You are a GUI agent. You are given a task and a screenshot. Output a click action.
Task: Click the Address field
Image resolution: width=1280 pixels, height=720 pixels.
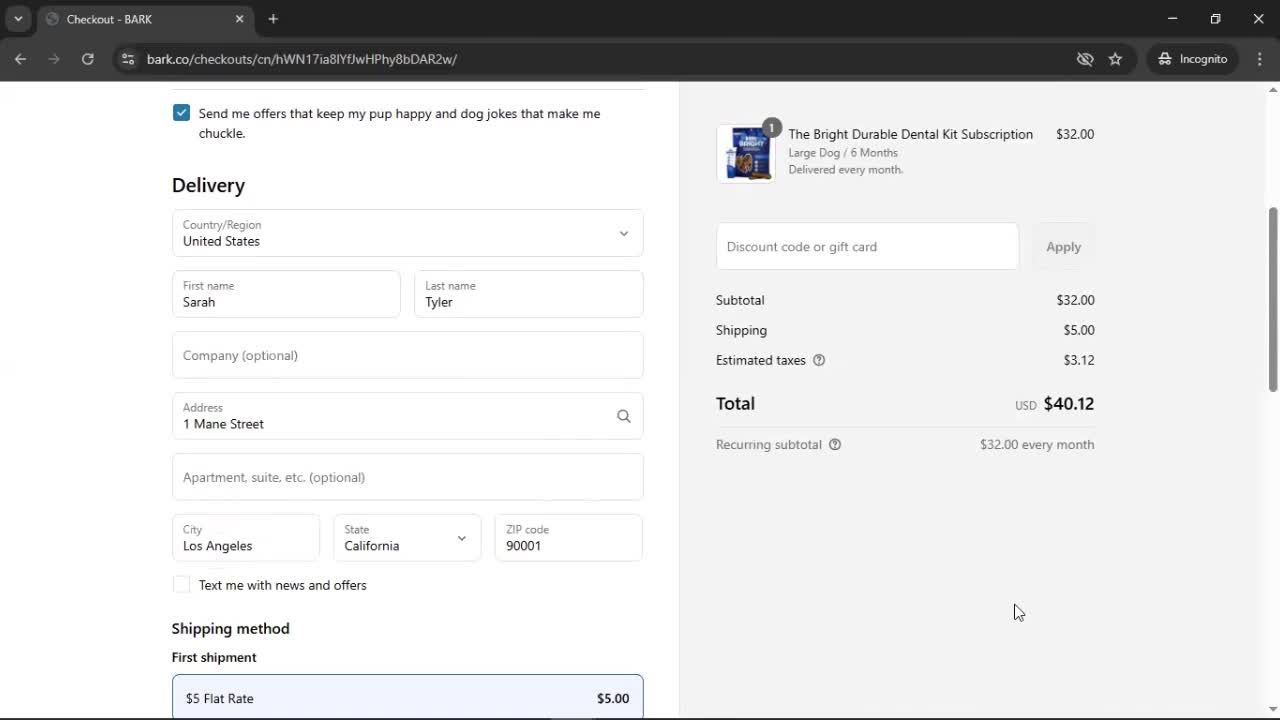(408, 416)
